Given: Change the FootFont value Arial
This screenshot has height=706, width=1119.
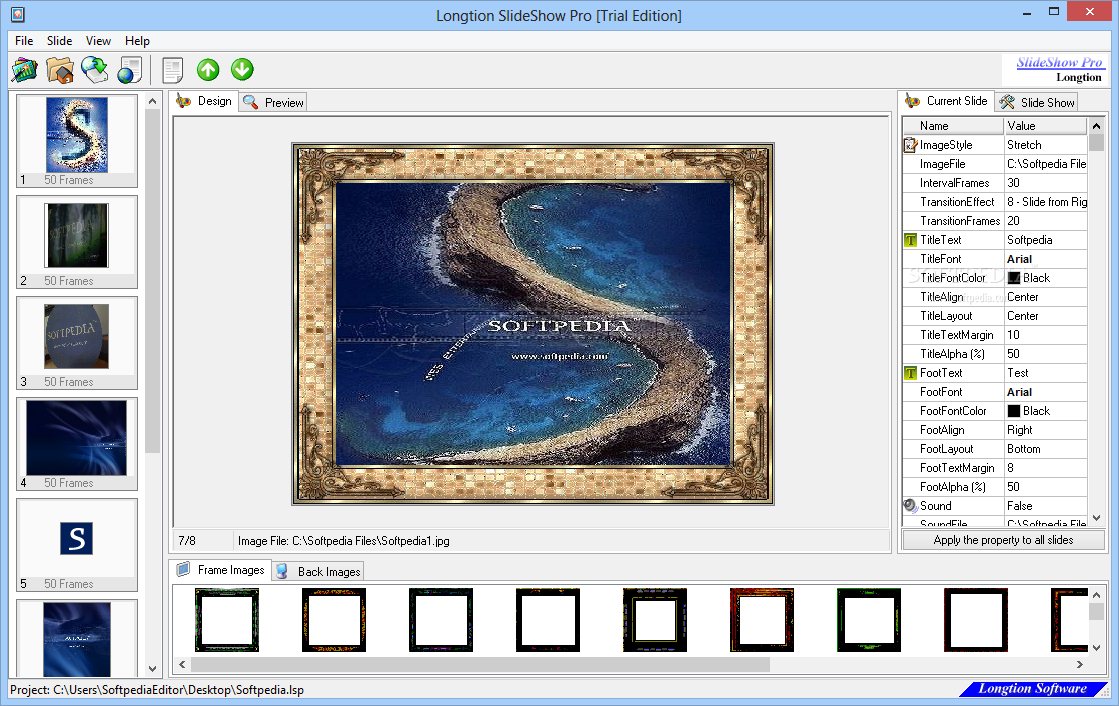Looking at the screenshot, I should point(1045,392).
